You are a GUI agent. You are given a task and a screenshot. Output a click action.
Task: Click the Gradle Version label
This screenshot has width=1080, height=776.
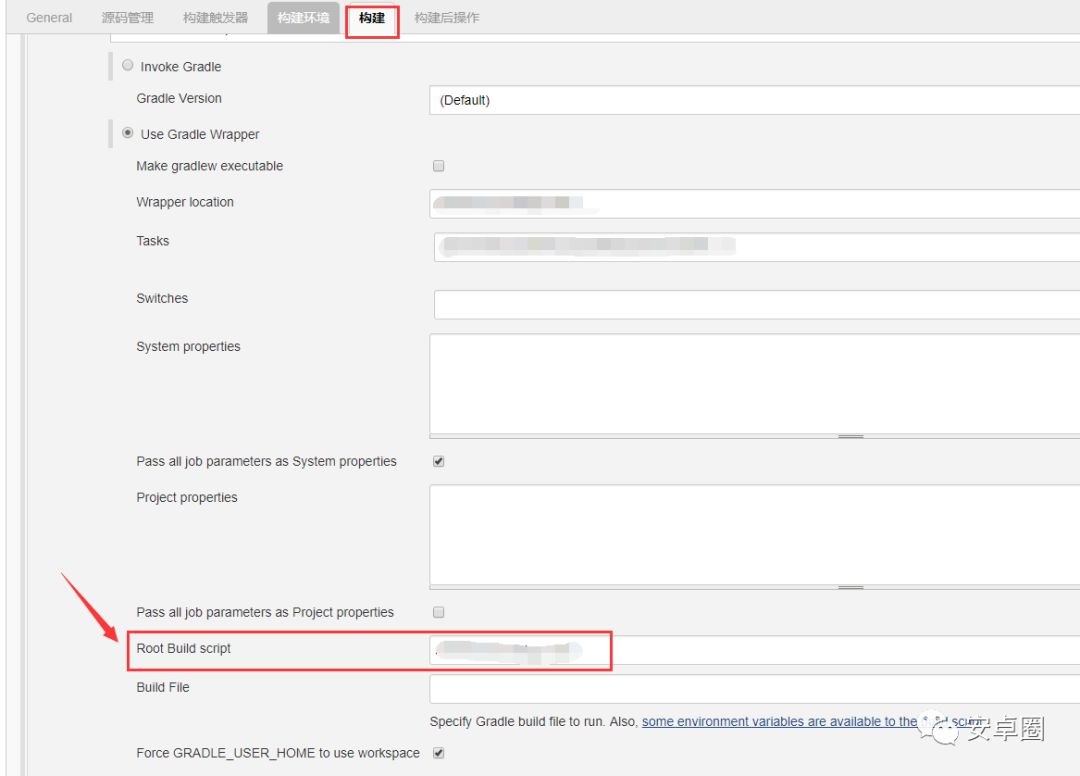click(179, 98)
